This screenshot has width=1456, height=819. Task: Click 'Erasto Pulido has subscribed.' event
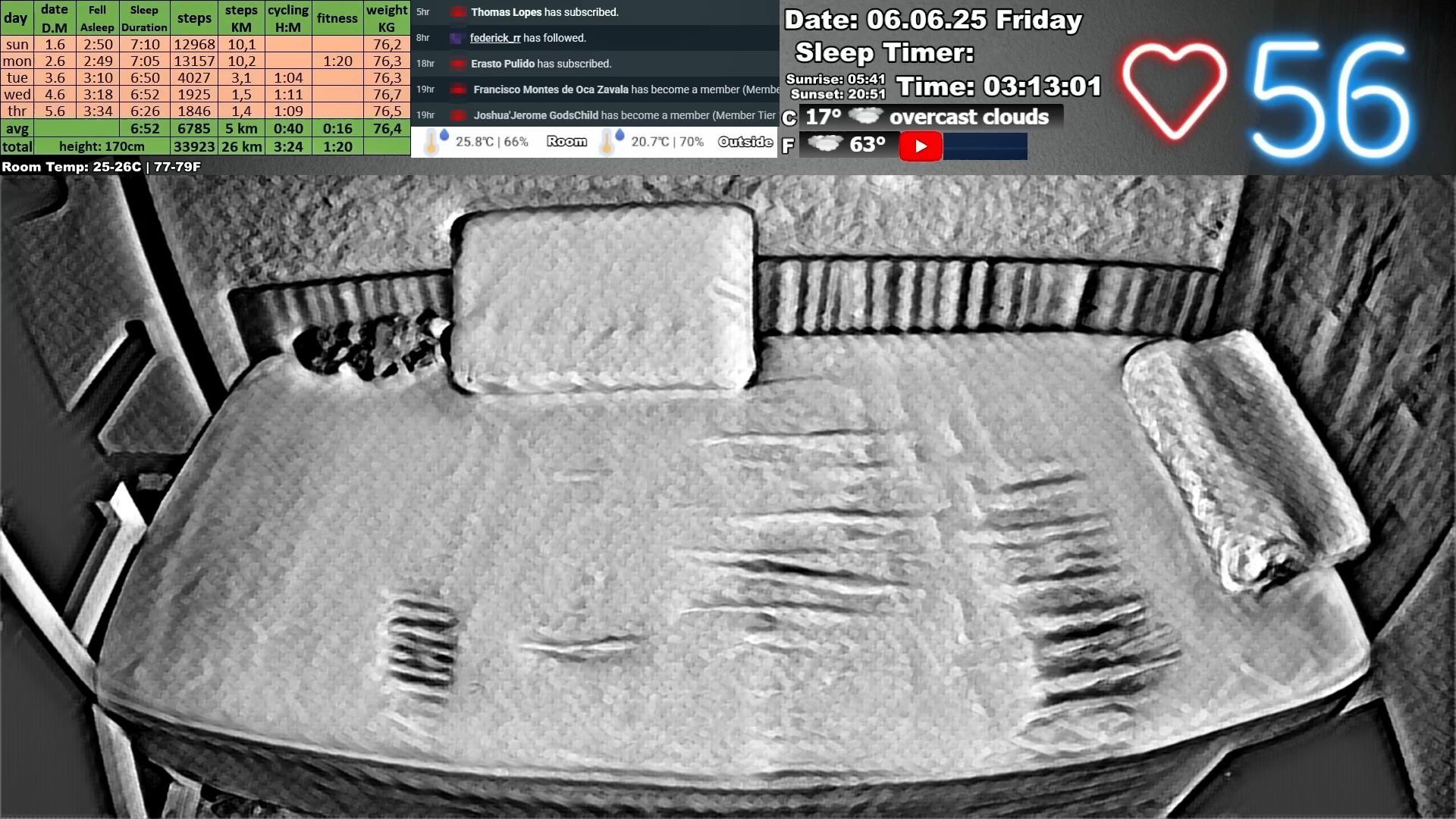pos(541,64)
